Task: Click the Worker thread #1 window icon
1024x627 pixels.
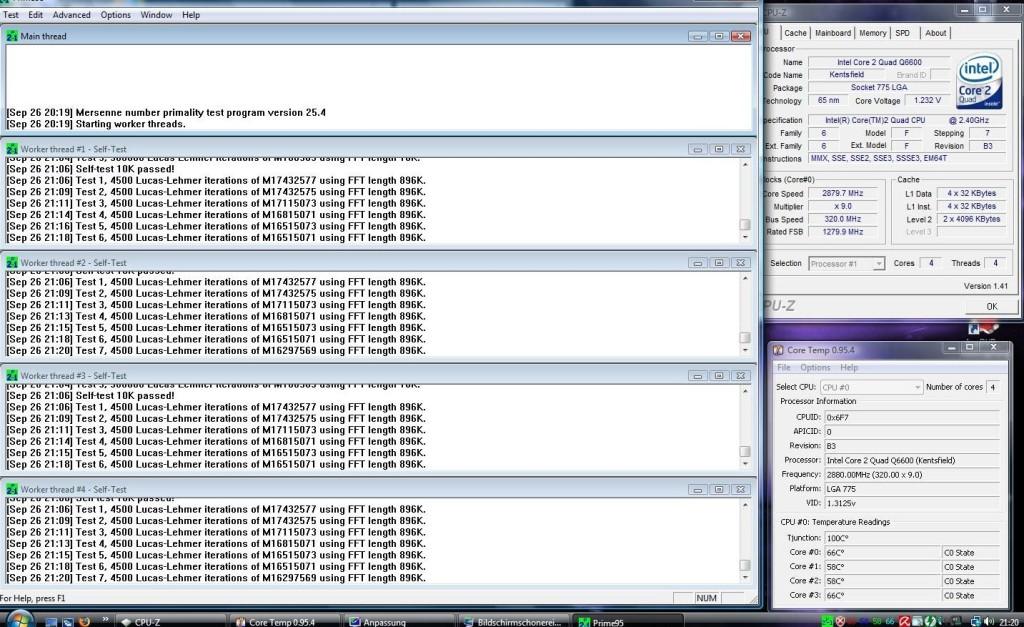Action: pos(12,149)
